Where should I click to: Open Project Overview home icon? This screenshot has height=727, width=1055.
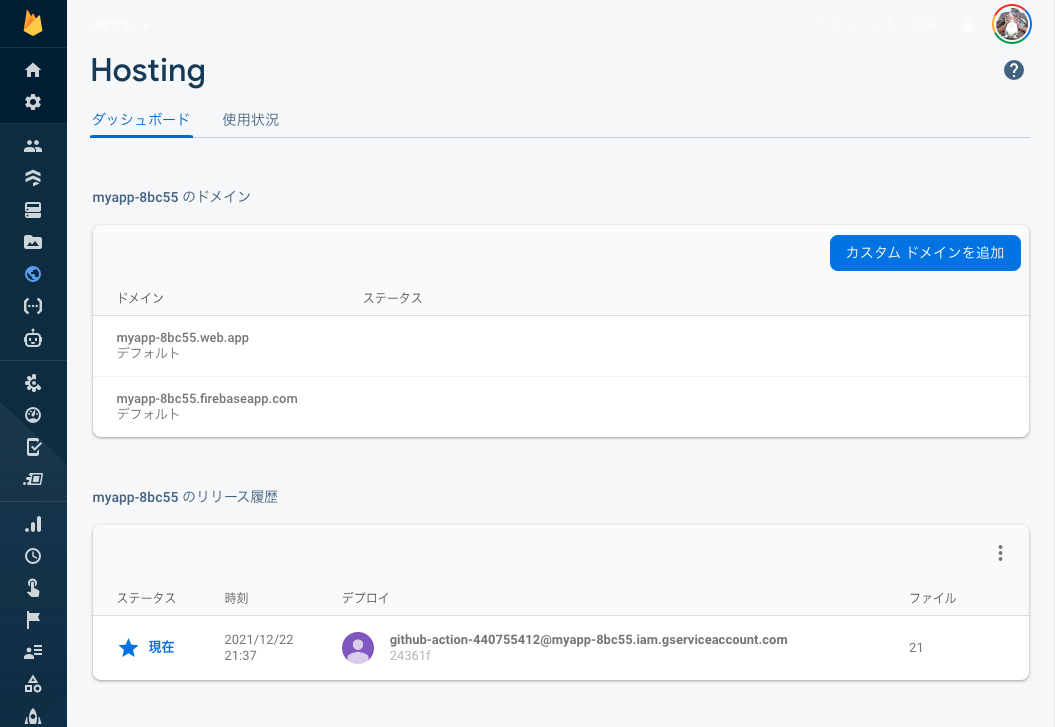pos(33,70)
